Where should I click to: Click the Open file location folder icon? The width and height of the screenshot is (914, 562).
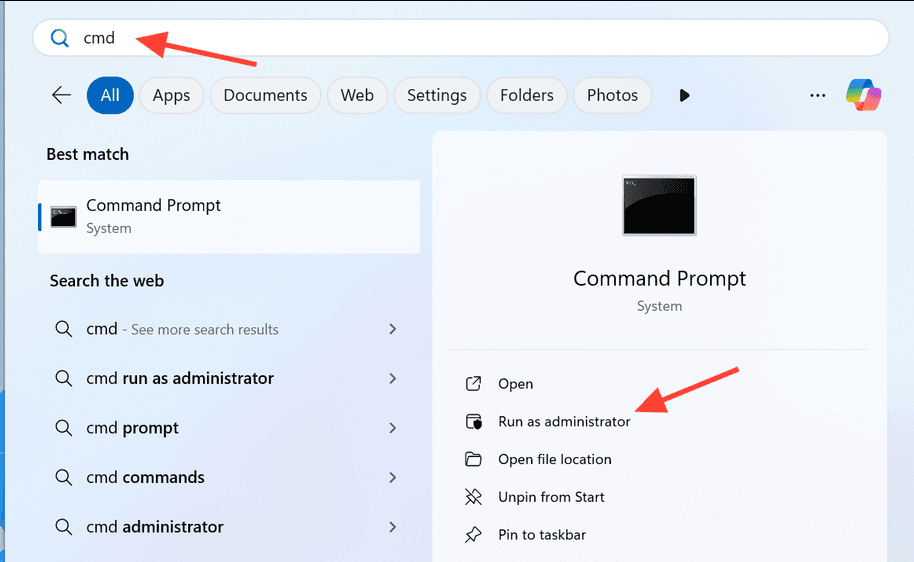(x=474, y=460)
